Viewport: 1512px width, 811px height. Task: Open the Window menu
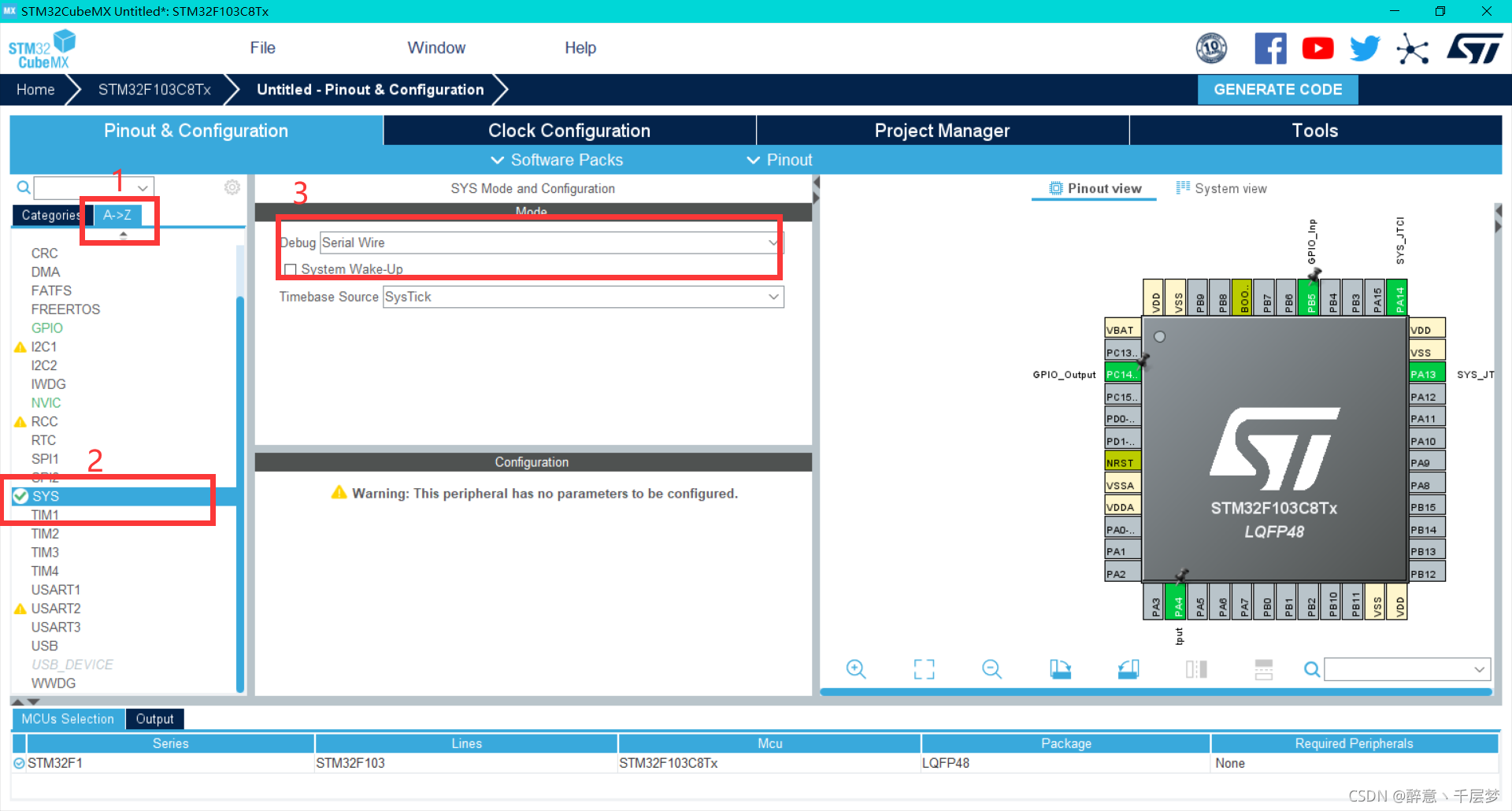click(436, 48)
